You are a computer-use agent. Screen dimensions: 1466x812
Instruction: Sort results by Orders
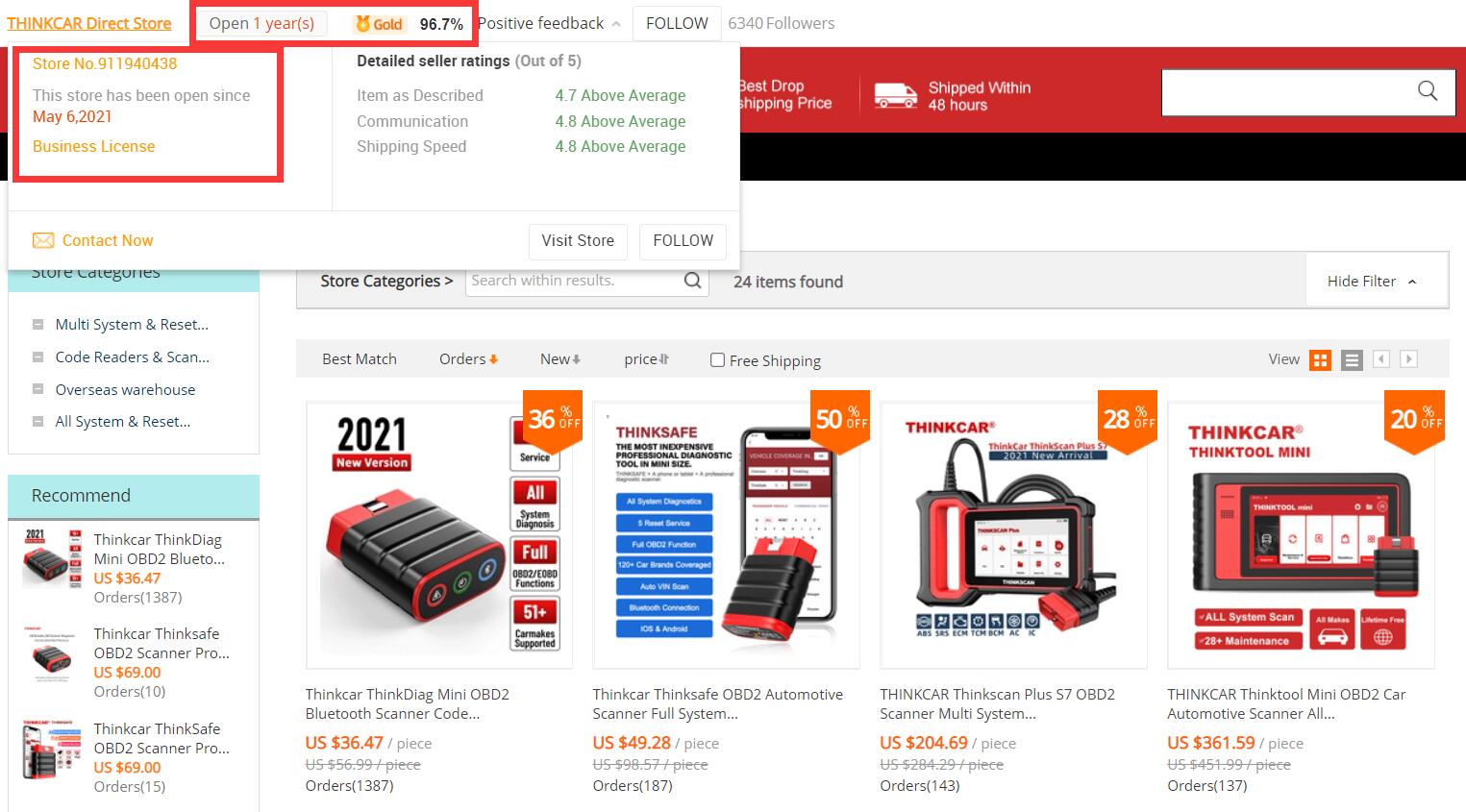pyautogui.click(x=468, y=359)
